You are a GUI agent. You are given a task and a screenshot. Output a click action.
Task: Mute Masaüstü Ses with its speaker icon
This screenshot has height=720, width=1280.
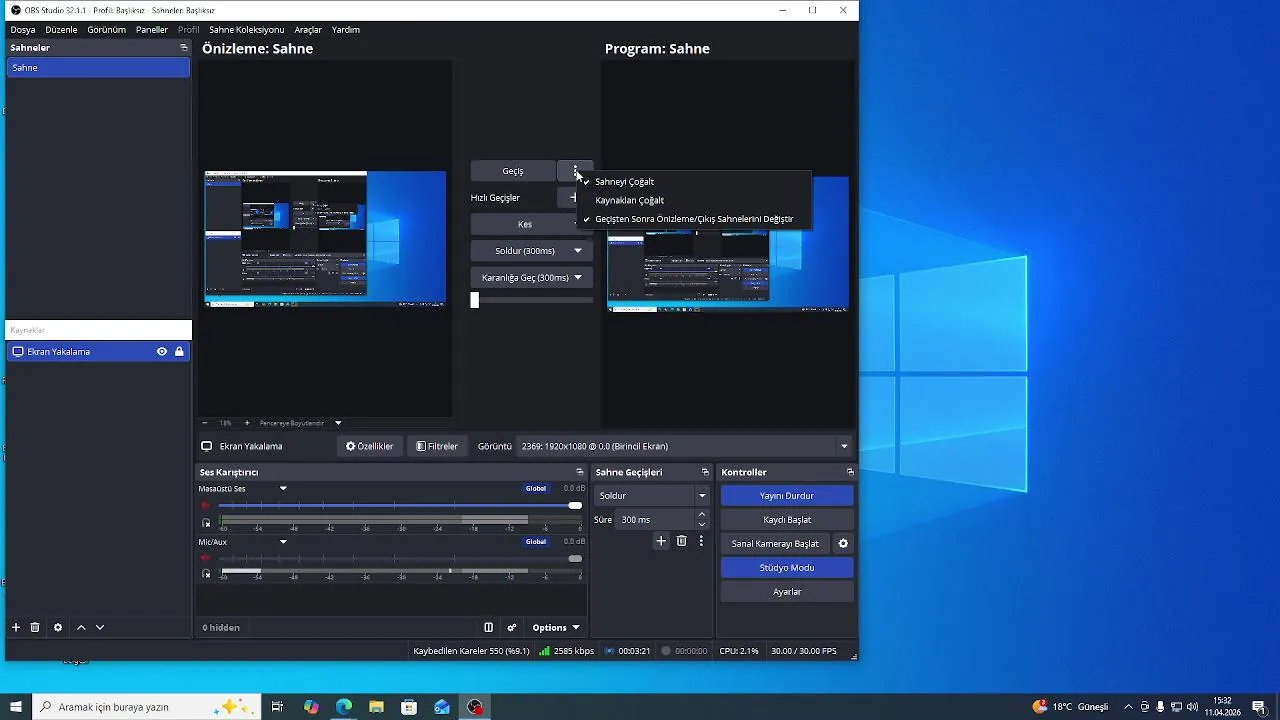(x=206, y=505)
